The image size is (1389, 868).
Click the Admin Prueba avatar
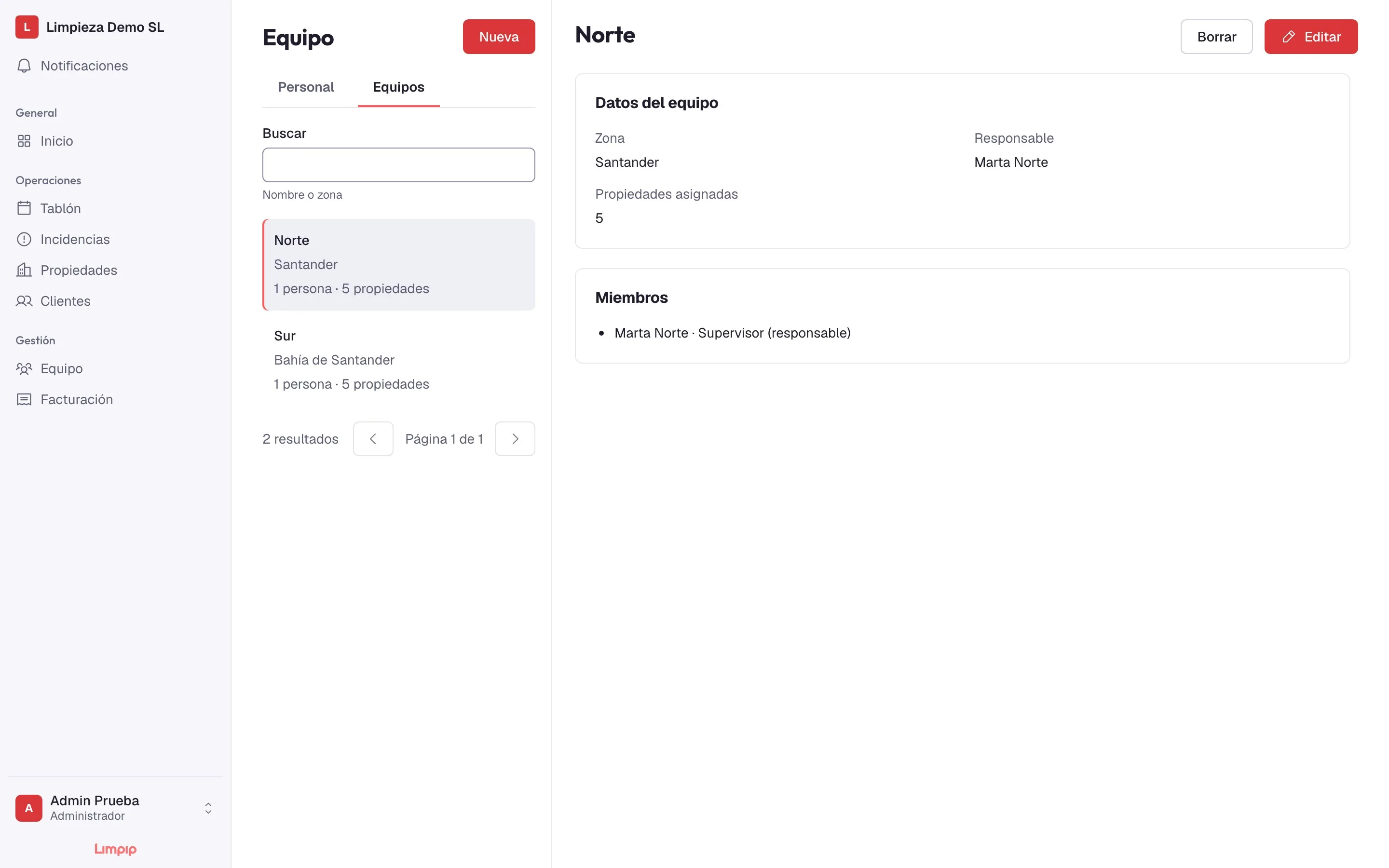coord(29,808)
